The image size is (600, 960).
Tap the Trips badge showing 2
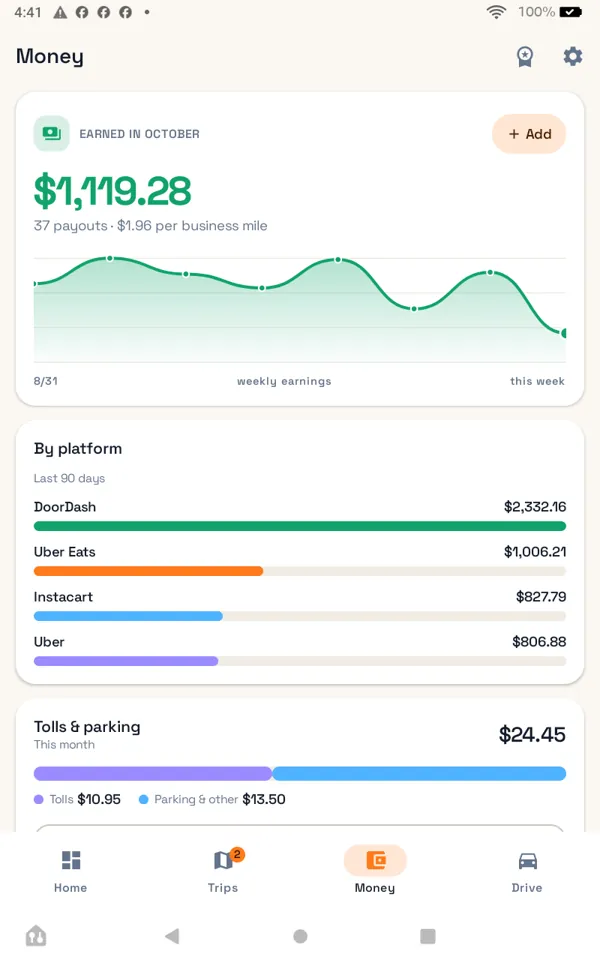(237, 854)
